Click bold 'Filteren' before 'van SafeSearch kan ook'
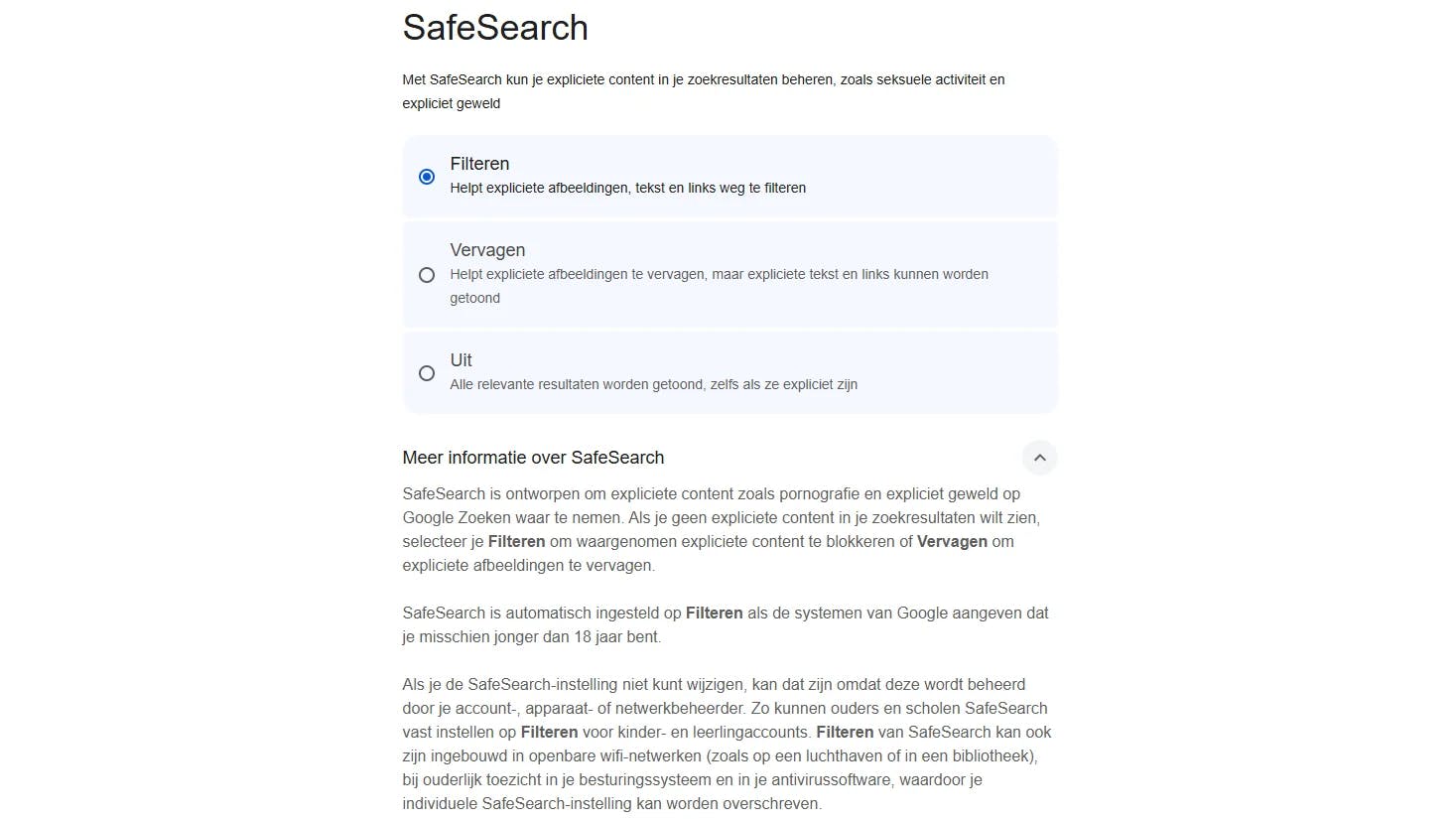The height and width of the screenshot is (819, 1456). pos(845,733)
